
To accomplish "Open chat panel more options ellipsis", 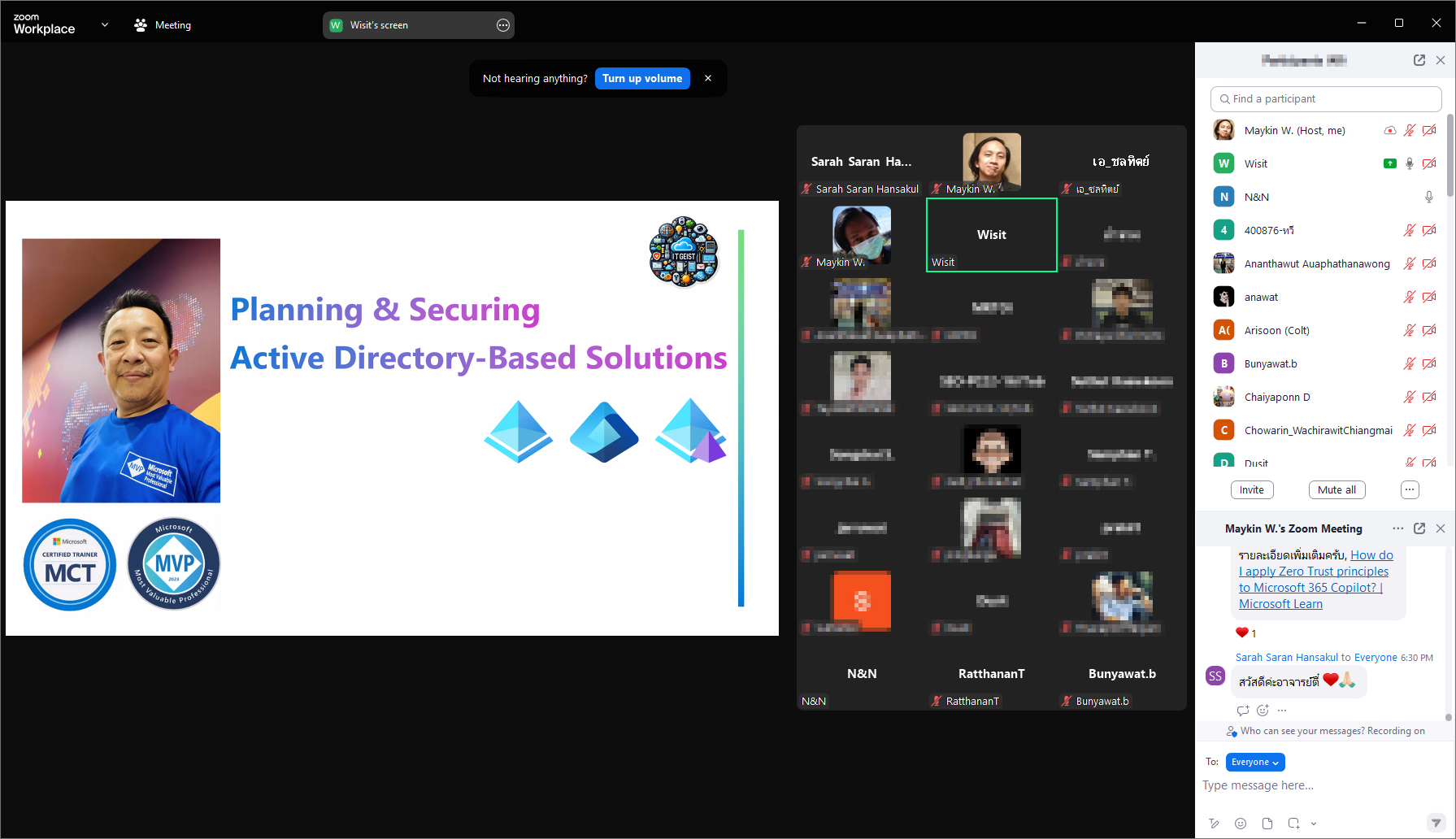I will click(x=1397, y=528).
